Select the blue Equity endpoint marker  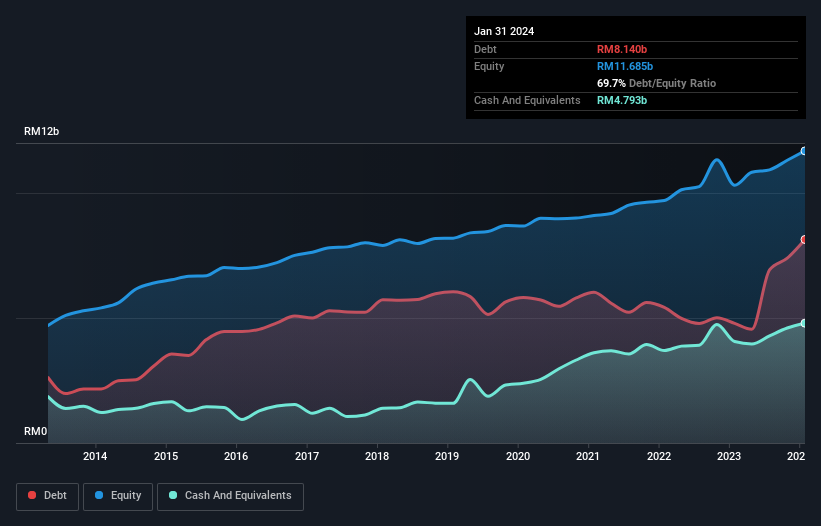point(804,151)
